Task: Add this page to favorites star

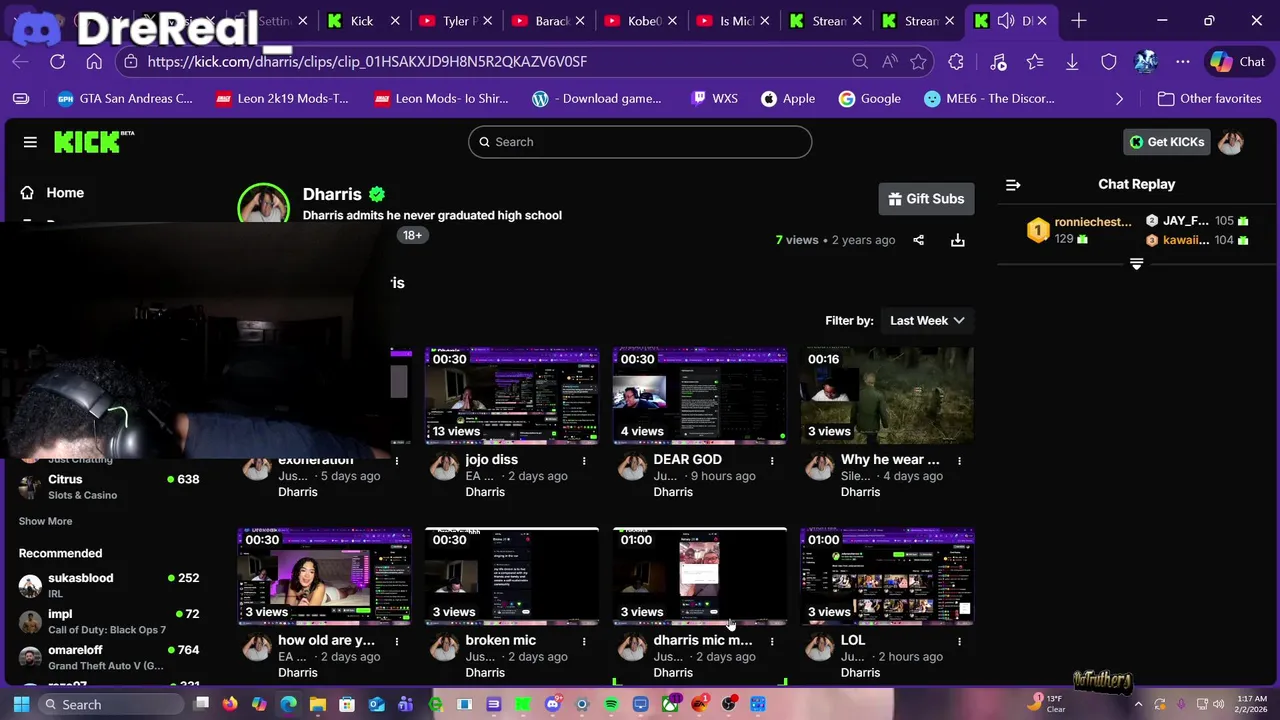Action: pos(918,61)
